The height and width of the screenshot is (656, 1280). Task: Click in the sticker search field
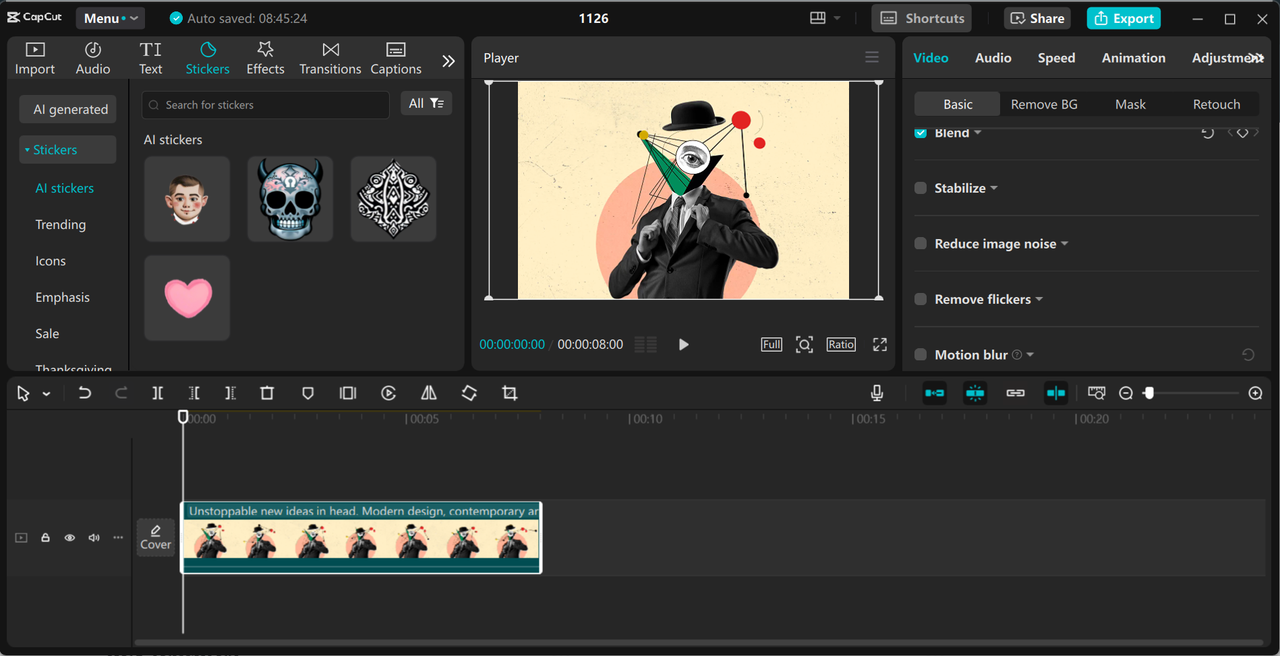(266, 104)
